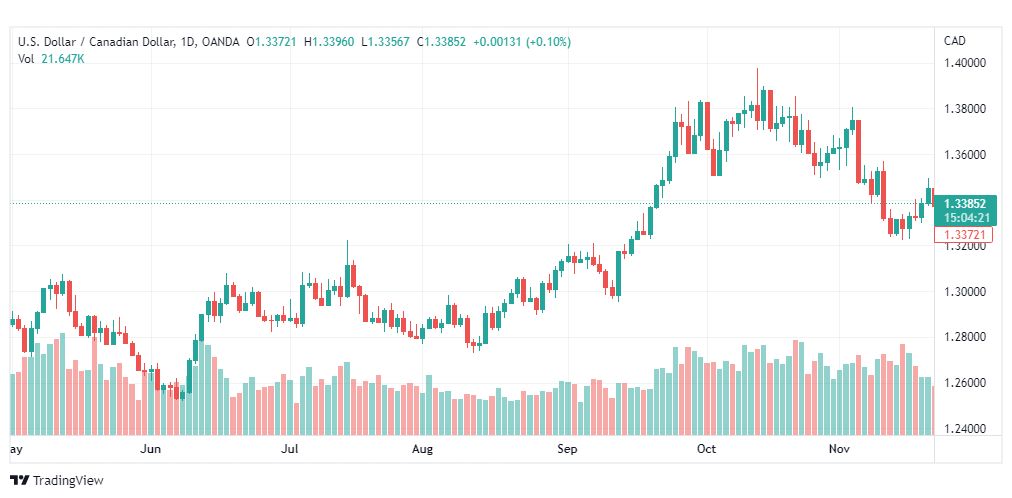1012x498 pixels.
Task: Click the 1.24000 price axis label
Action: pos(965,429)
